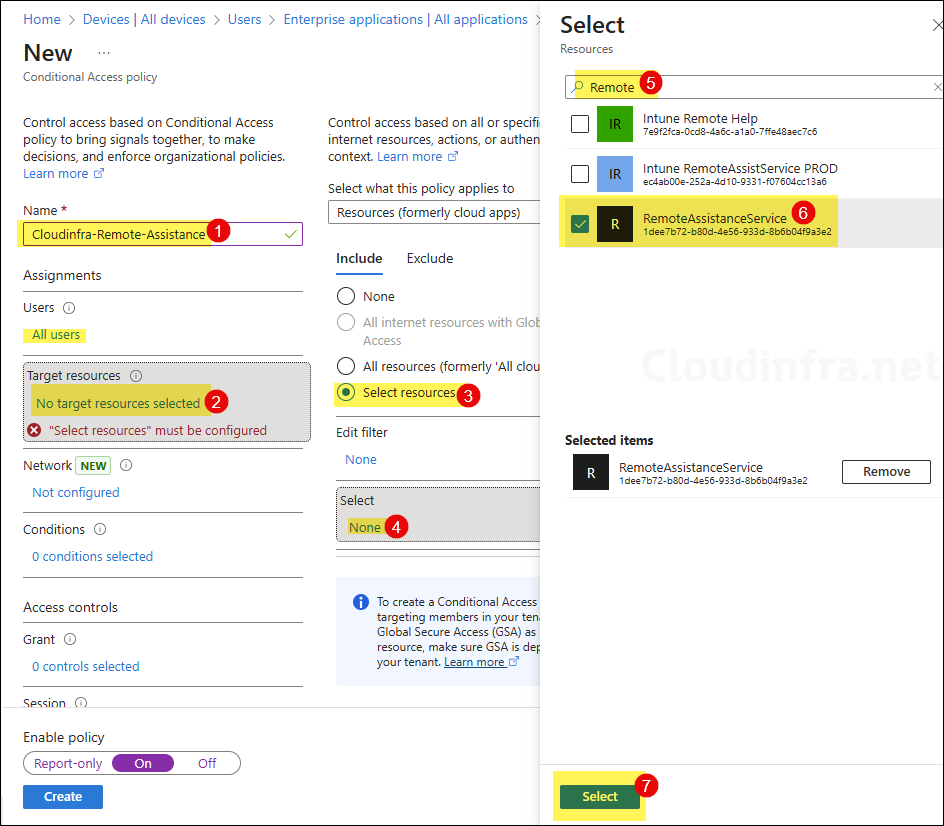Viewport: 944px width, 826px height.
Task: Clear the search box with the X icon
Action: click(936, 87)
